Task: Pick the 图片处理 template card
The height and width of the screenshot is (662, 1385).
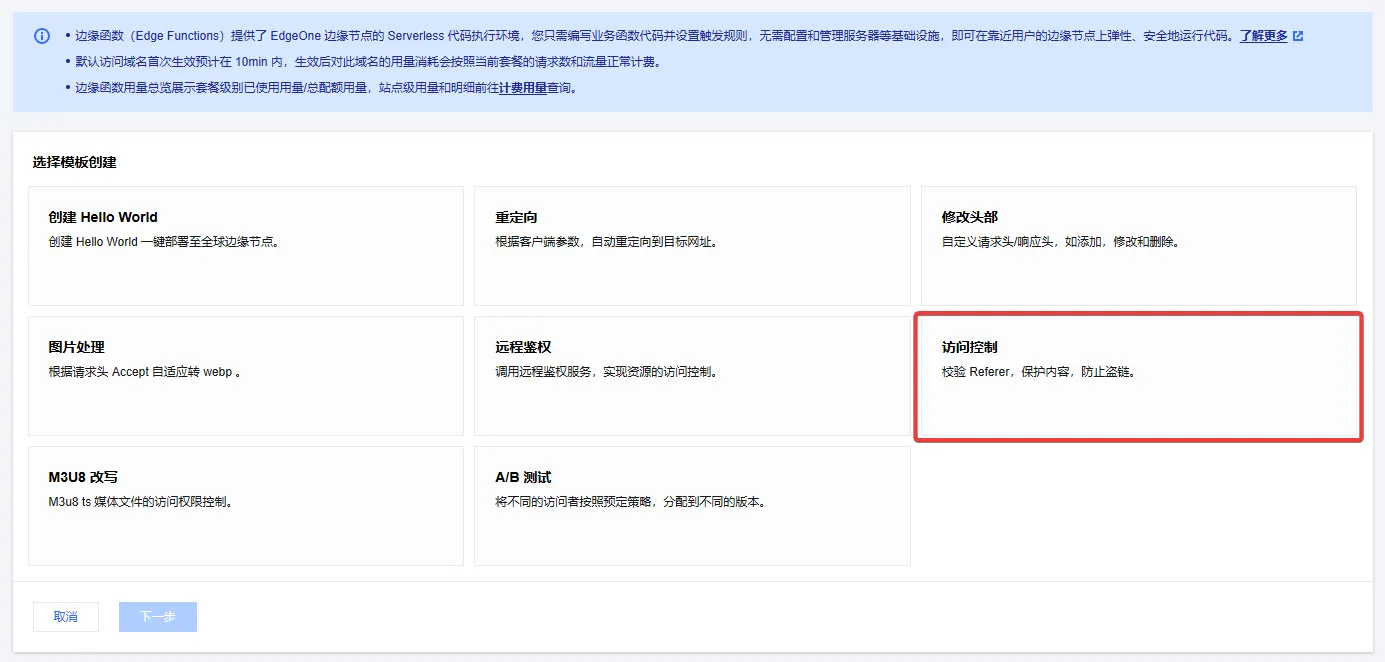Action: (x=245, y=376)
